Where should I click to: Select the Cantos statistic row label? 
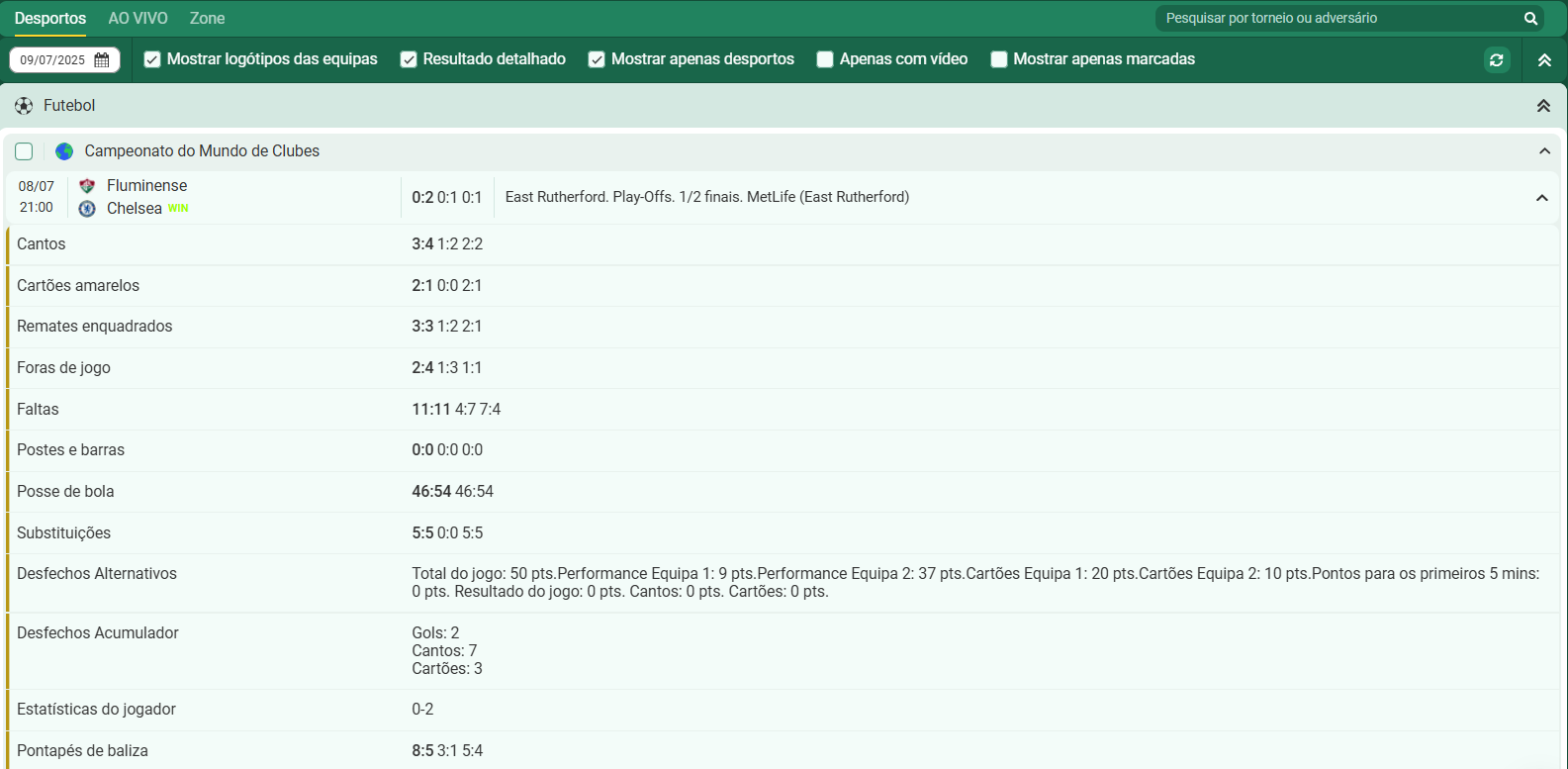[42, 244]
